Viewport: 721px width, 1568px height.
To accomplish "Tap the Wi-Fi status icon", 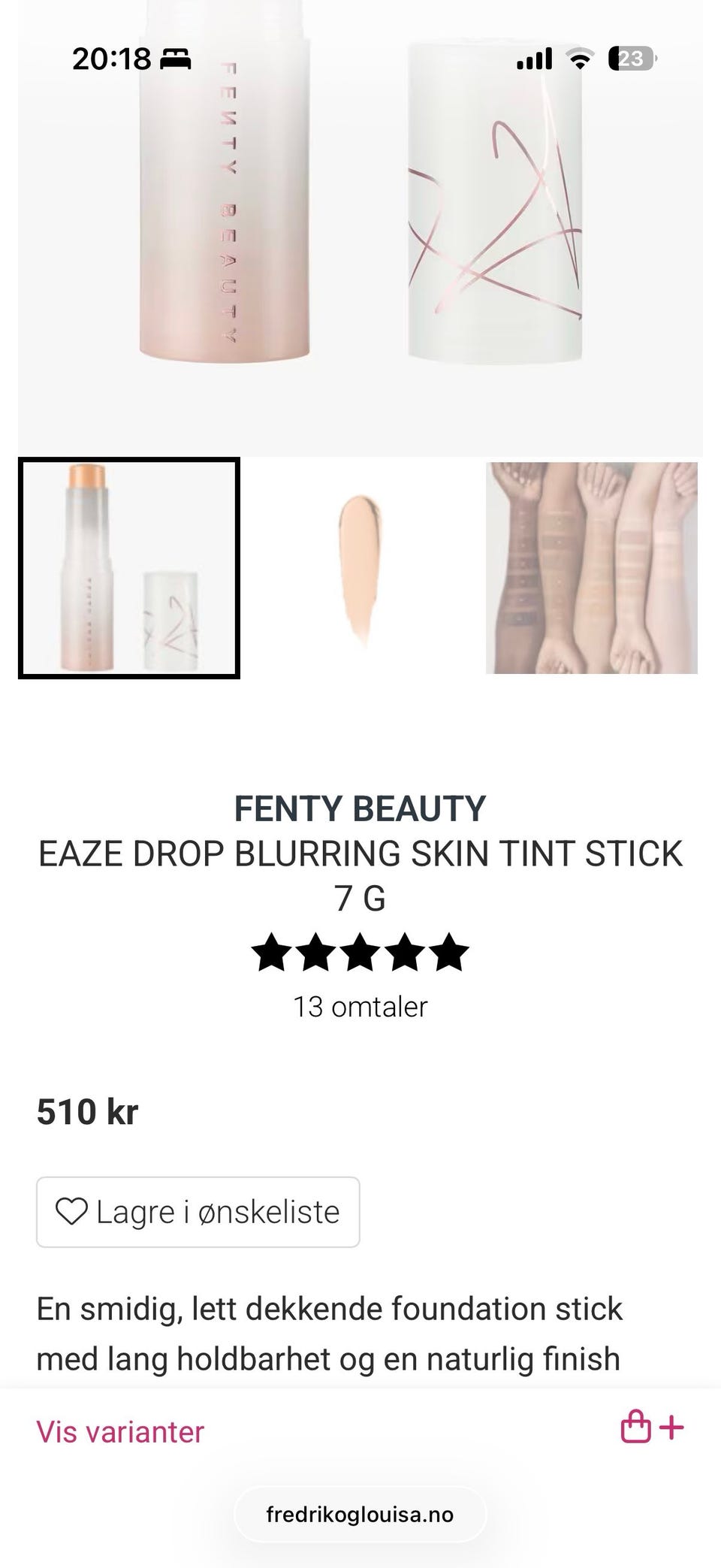I will 579,58.
